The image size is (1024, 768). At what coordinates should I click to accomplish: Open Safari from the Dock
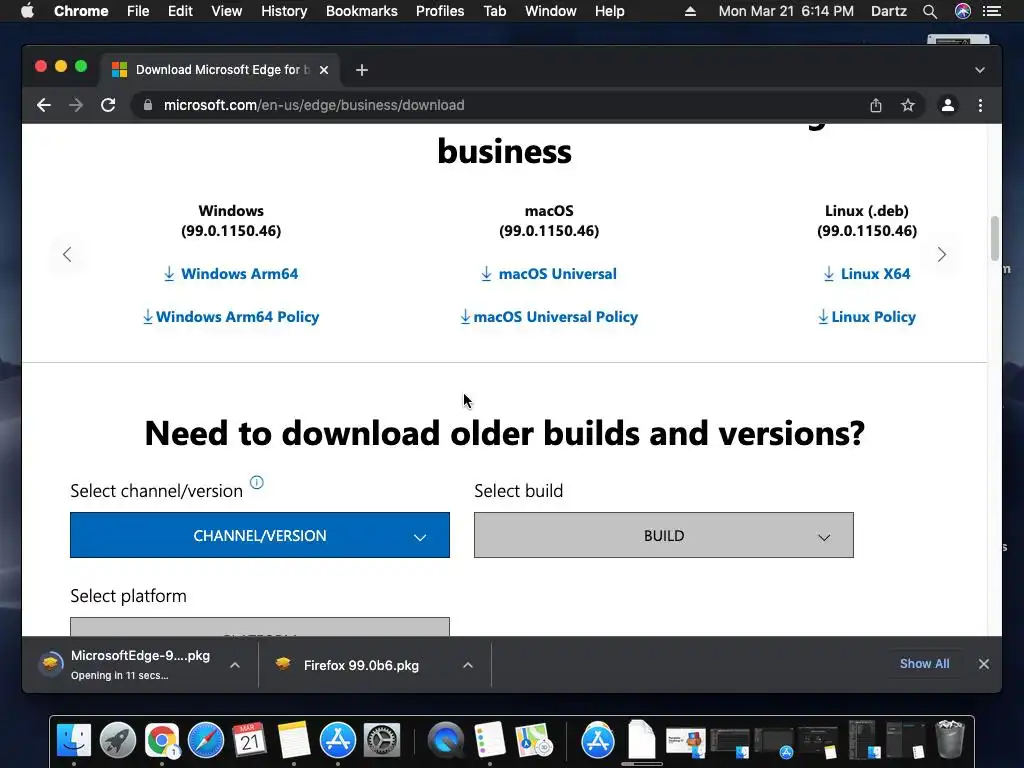[206, 740]
